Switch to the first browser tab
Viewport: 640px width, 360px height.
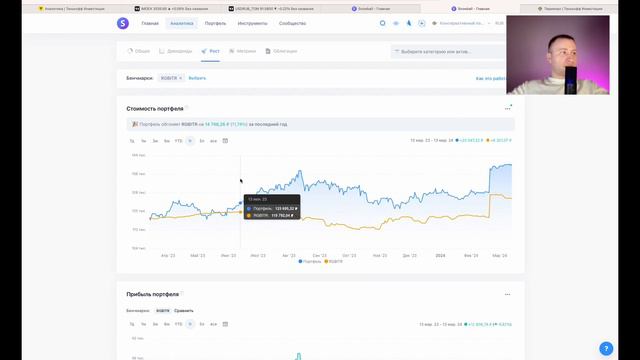(71, 9)
